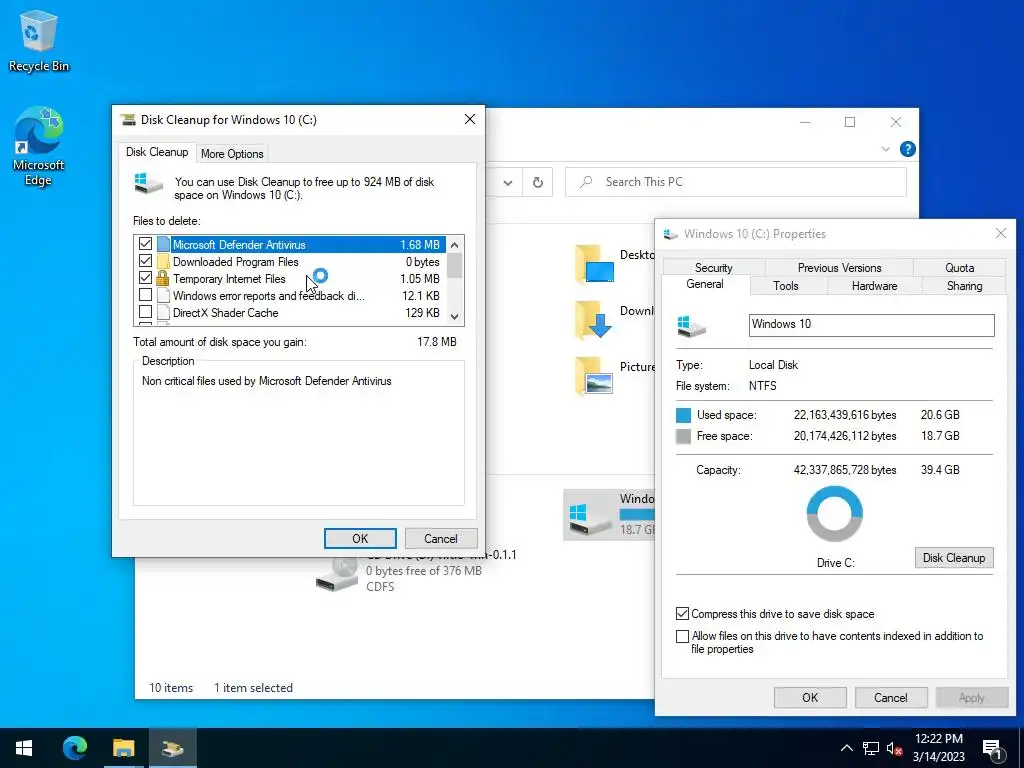Expand the File Explorer ribbon chevron
The image size is (1024, 768).
(885, 149)
